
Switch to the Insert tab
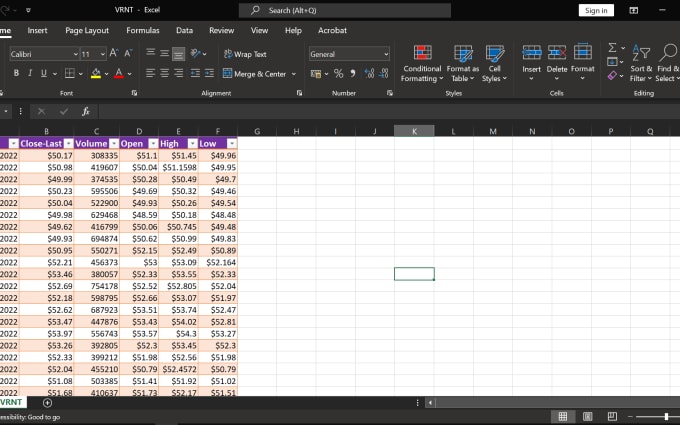(x=37, y=30)
